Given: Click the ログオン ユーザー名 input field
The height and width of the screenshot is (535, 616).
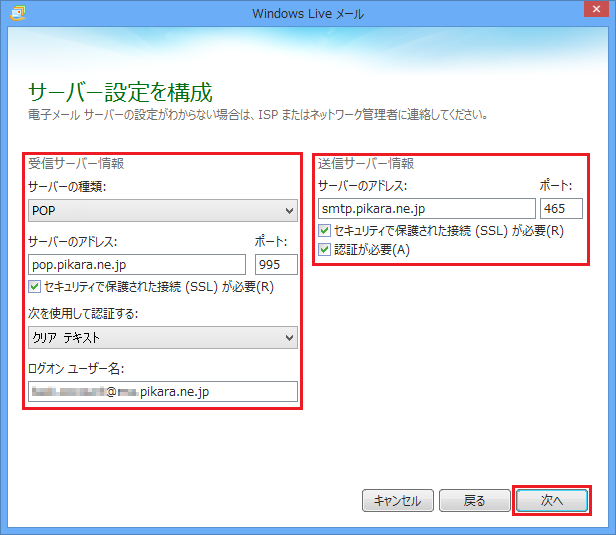Looking at the screenshot, I should (163, 392).
